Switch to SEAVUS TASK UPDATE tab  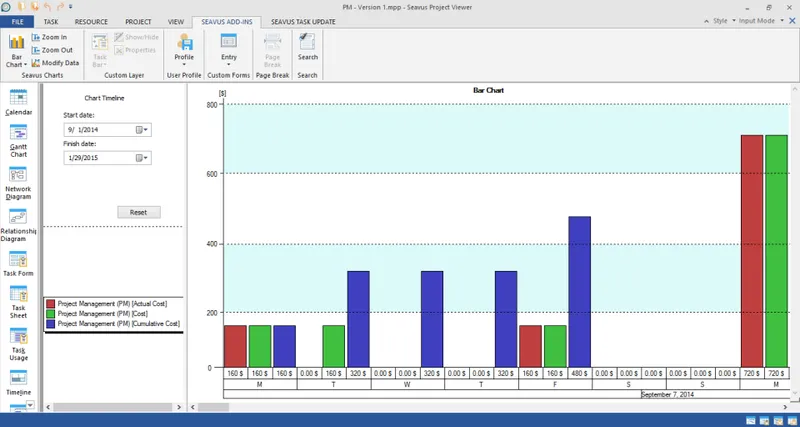pos(303,22)
